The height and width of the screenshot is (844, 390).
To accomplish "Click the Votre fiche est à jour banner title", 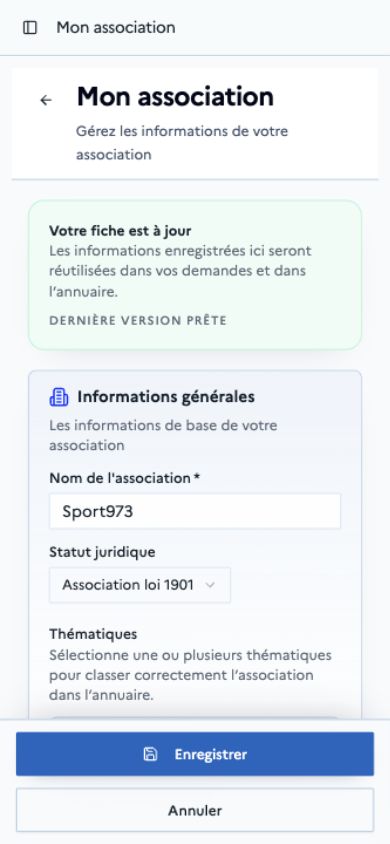I will [120, 231].
